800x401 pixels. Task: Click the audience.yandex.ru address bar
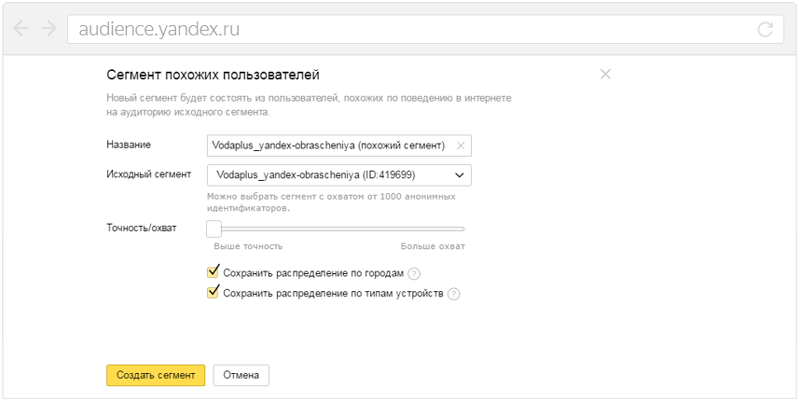(425, 30)
